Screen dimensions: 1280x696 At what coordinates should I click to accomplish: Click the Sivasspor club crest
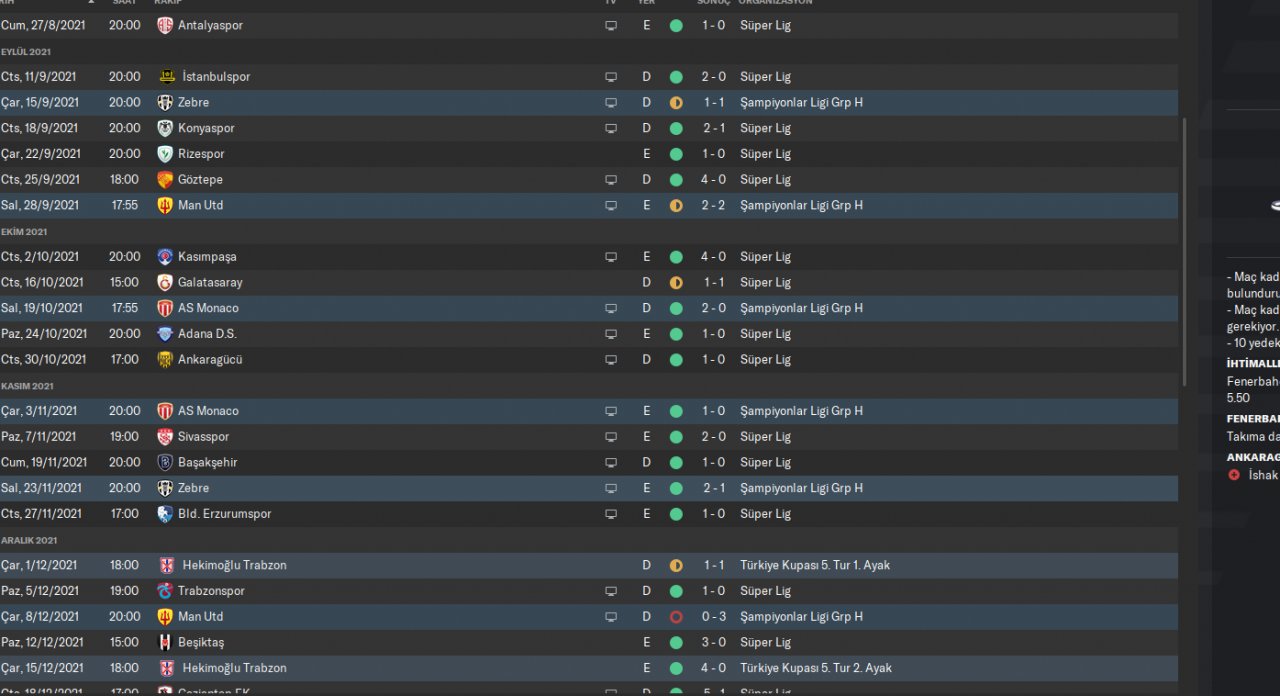click(x=165, y=437)
